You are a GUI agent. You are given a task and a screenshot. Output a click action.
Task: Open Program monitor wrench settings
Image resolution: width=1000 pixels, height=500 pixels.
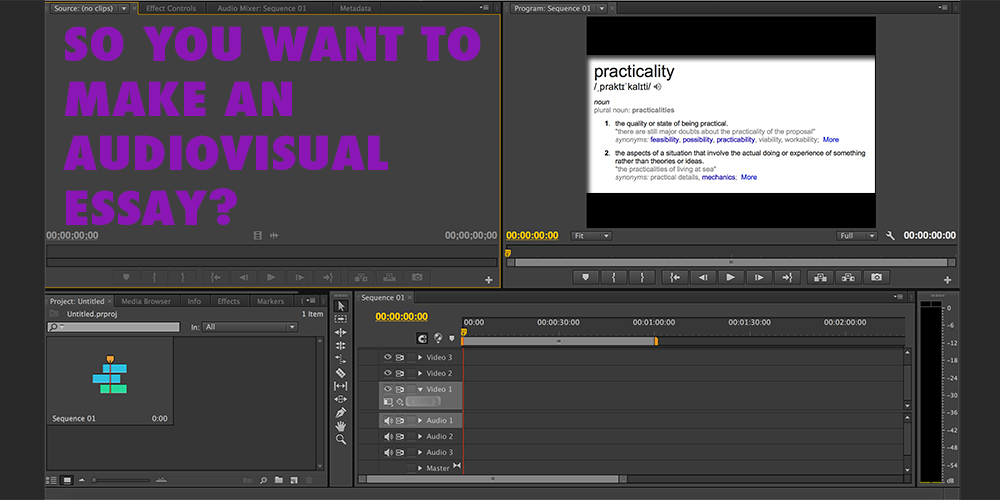tap(890, 236)
